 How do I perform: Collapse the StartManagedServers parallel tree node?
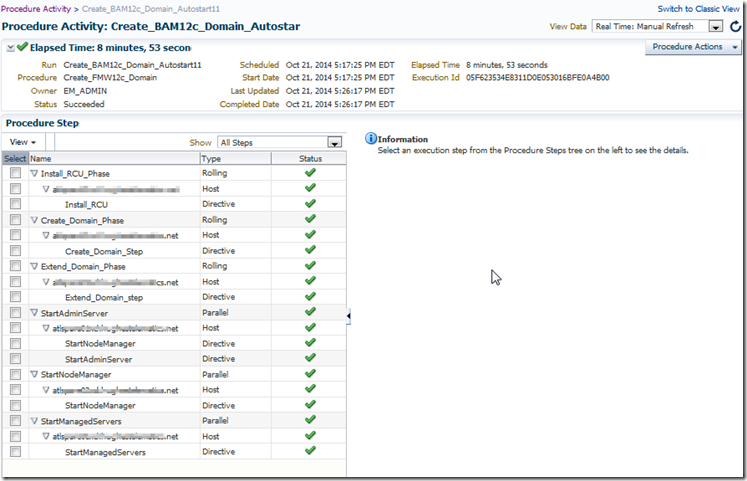34,421
